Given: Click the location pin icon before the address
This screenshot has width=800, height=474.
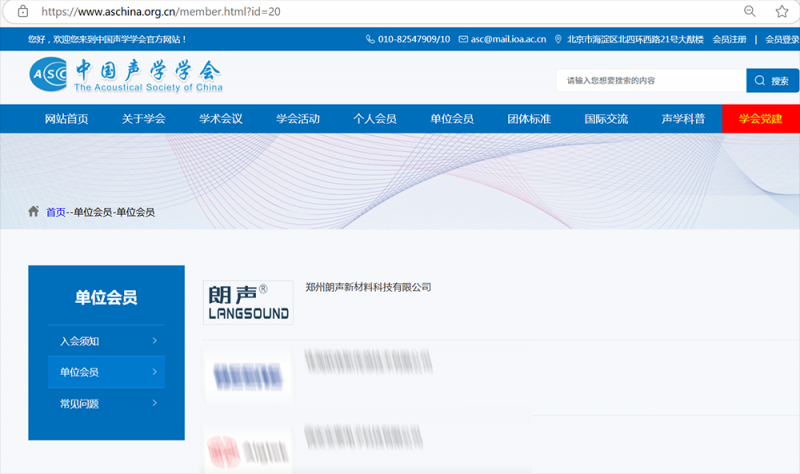Looking at the screenshot, I should (558, 39).
